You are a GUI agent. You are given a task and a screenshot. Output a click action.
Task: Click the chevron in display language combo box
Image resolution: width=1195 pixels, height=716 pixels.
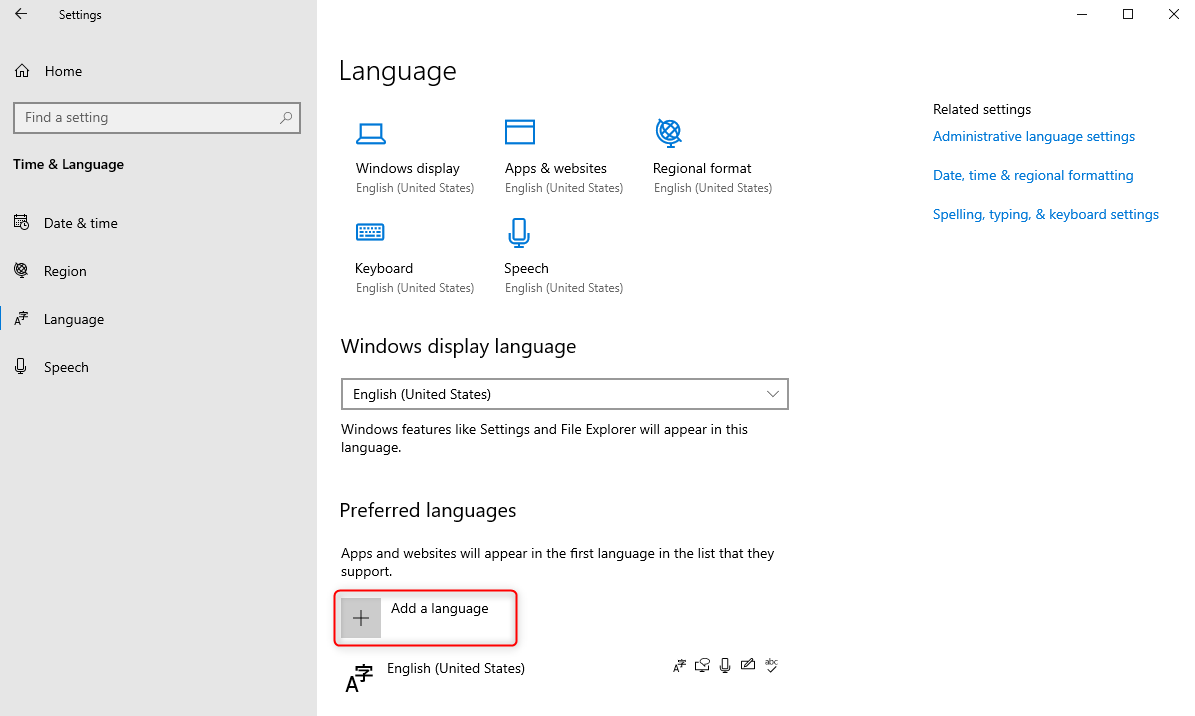click(772, 394)
